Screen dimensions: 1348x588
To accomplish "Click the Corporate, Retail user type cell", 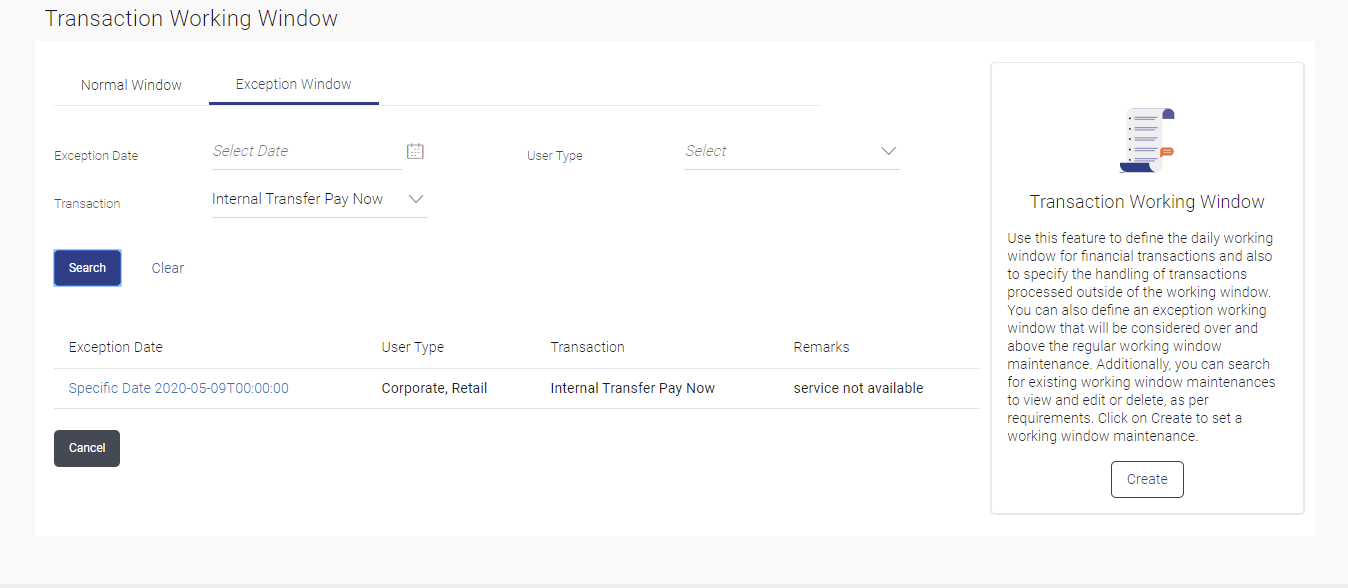I will point(435,388).
